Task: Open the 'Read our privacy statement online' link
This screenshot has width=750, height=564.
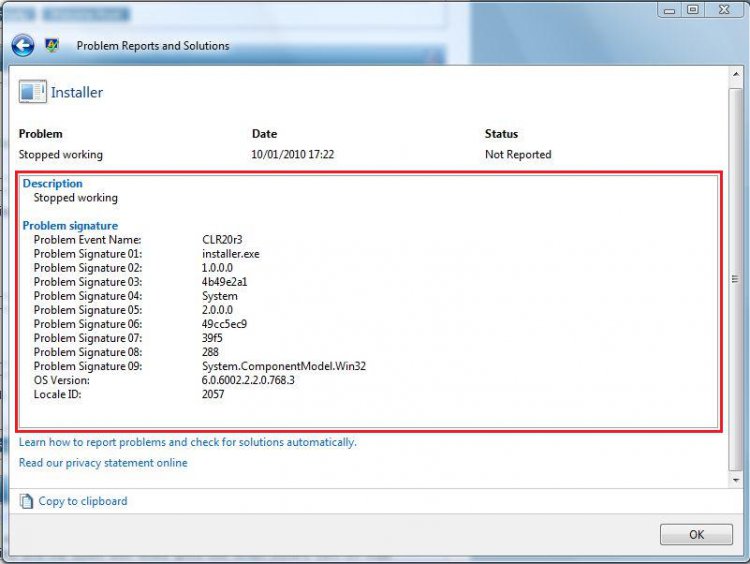Action: pyautogui.click(x=103, y=463)
